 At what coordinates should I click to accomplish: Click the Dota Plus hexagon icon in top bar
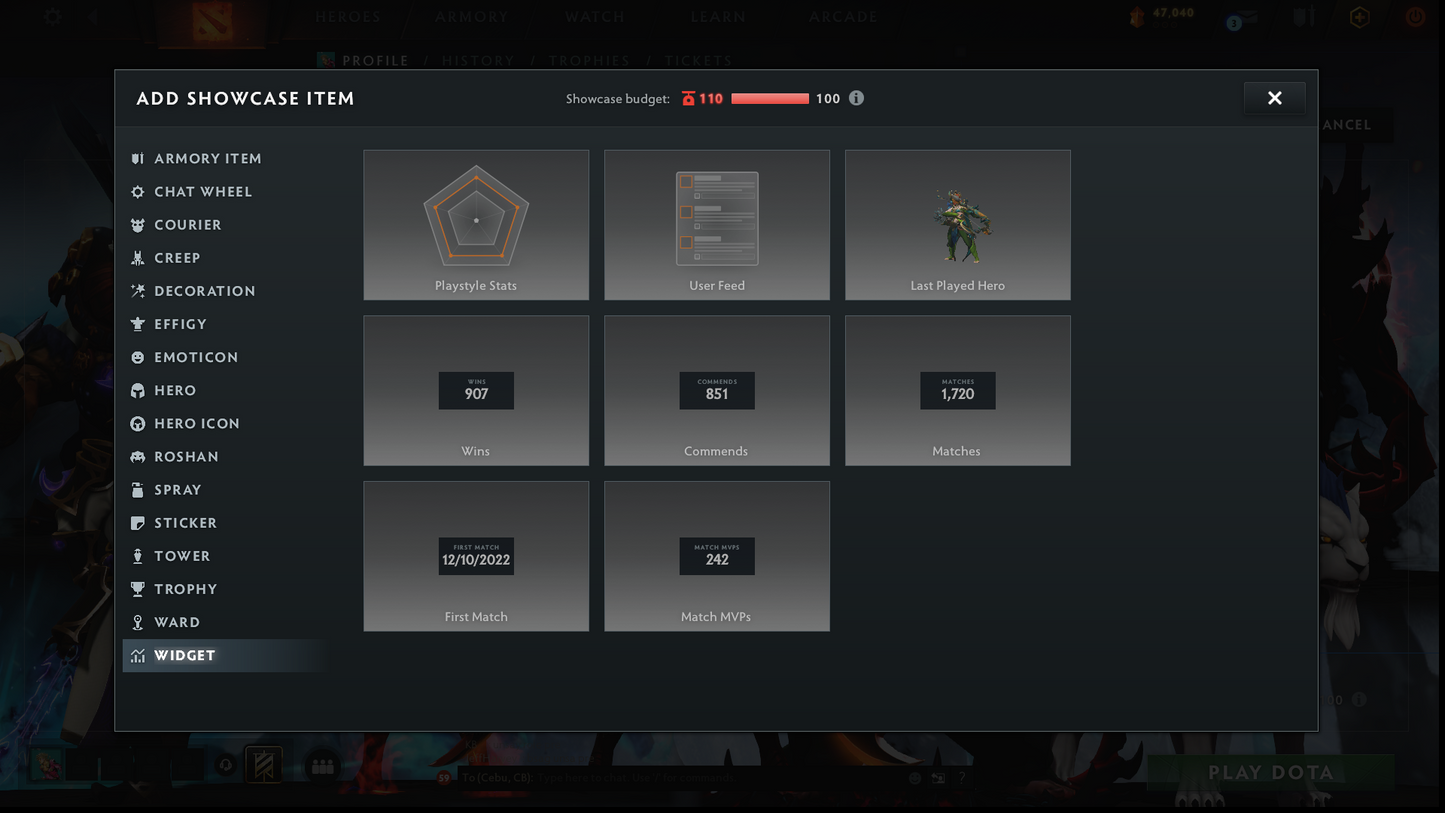coord(1359,17)
